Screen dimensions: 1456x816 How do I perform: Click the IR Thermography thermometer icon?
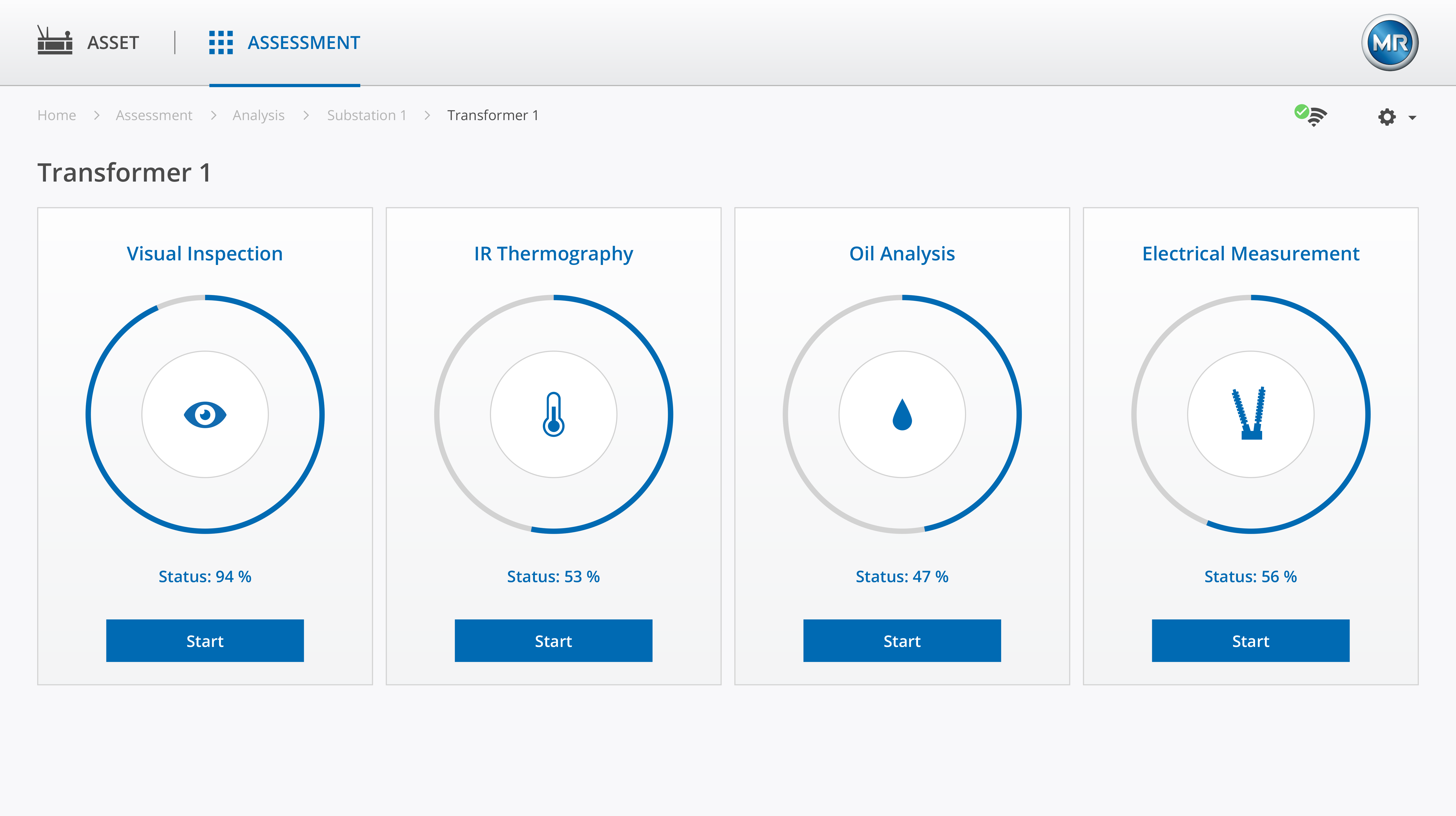click(x=553, y=415)
